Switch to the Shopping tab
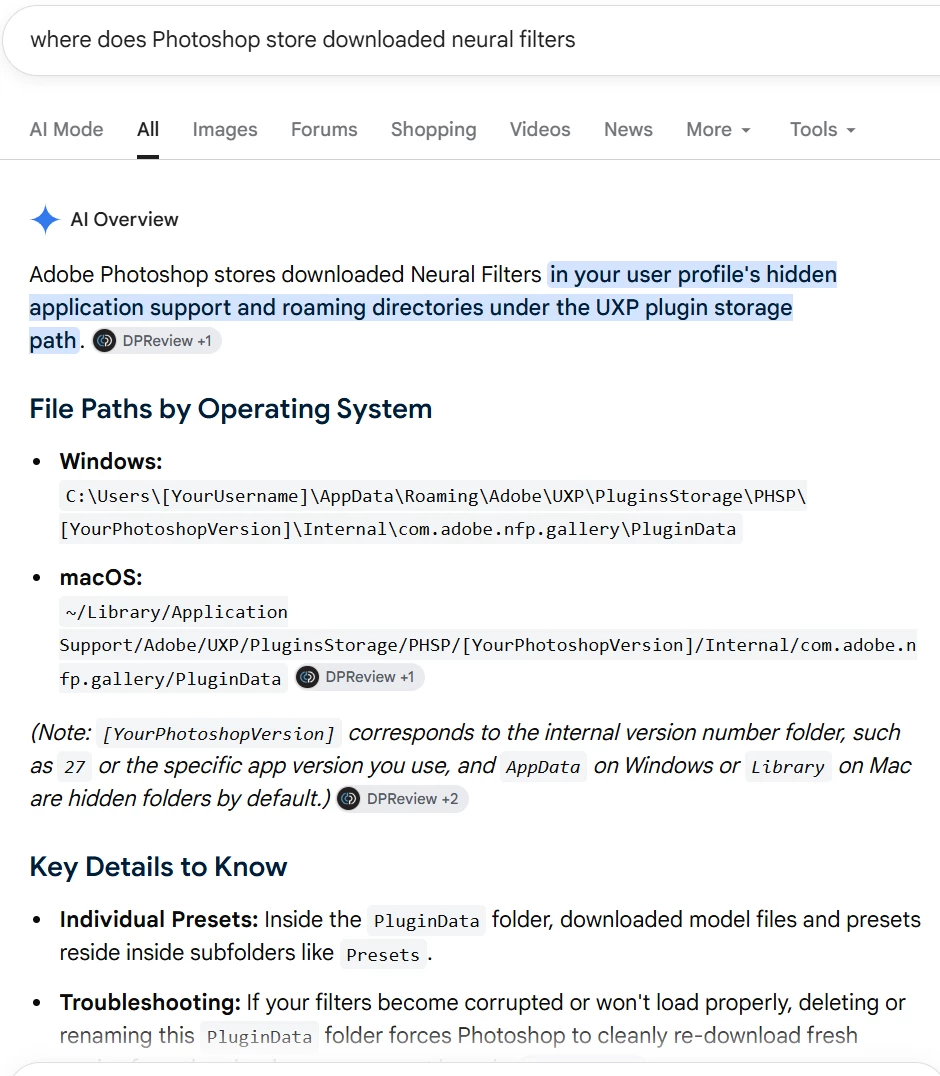This screenshot has height=1076, width=940. [434, 130]
